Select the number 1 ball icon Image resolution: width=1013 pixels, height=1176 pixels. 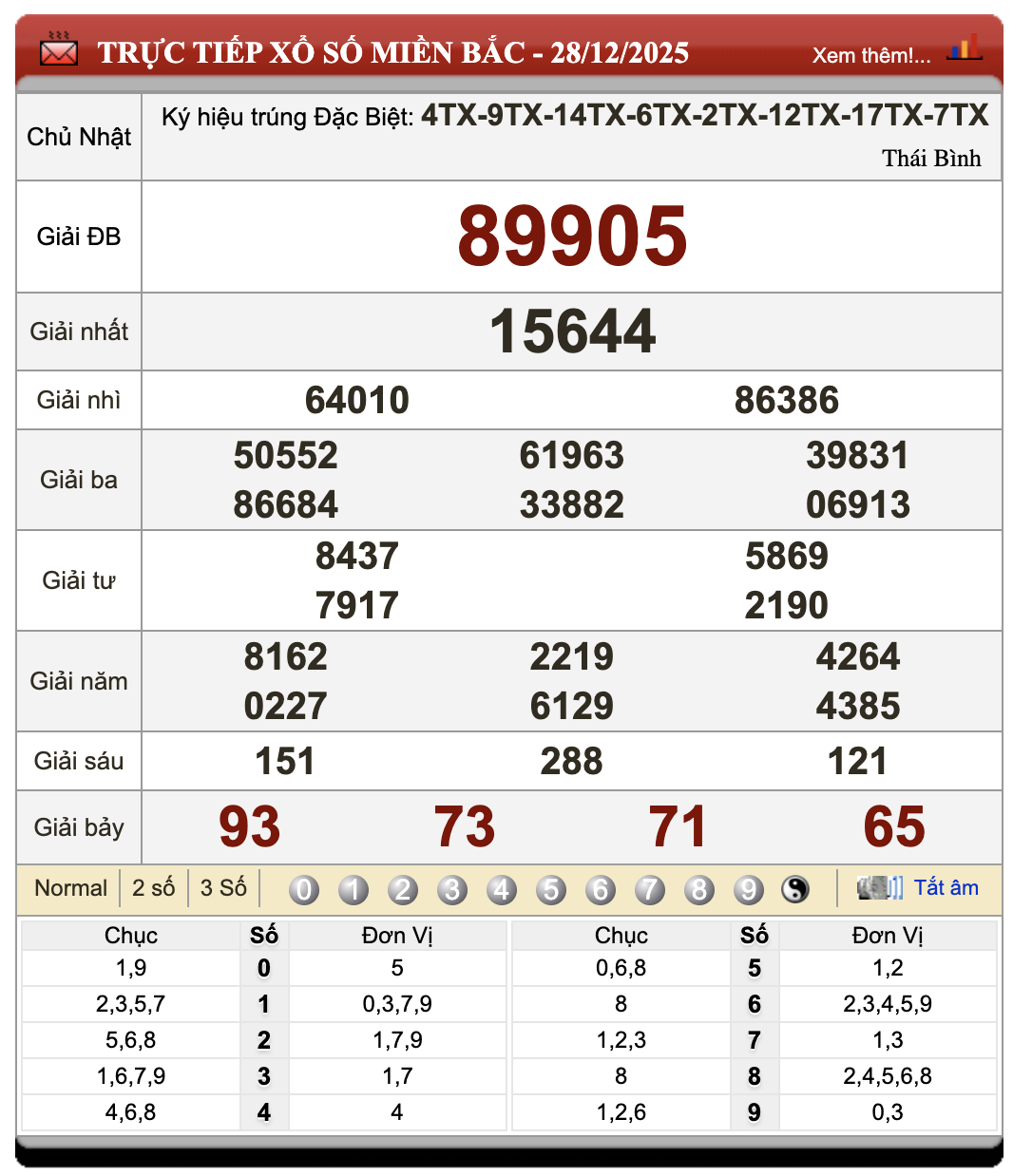pyautogui.click(x=353, y=890)
